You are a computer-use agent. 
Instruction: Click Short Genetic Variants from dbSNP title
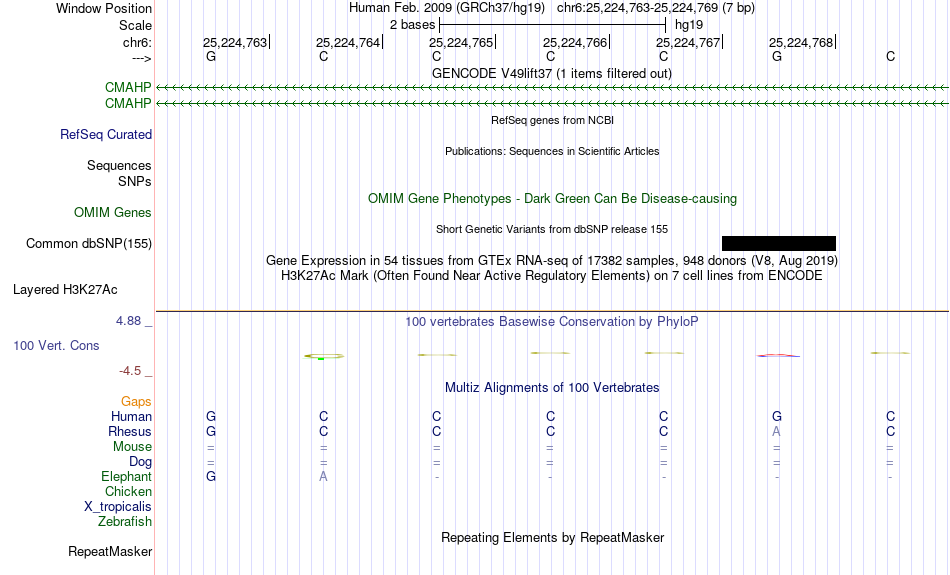552,229
